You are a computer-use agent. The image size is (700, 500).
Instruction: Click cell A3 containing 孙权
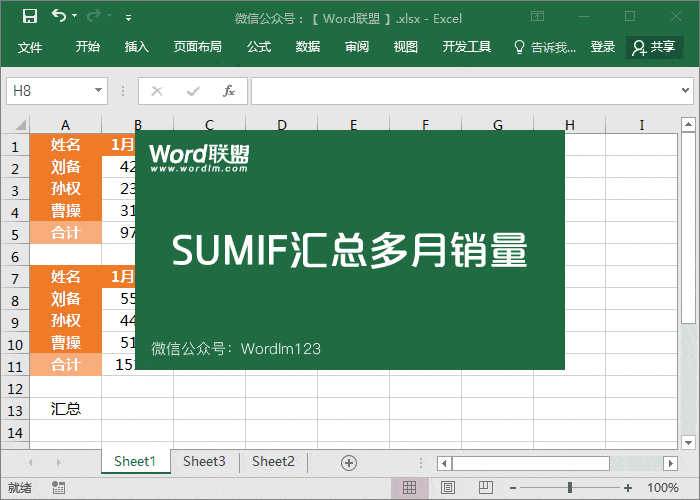(66, 188)
